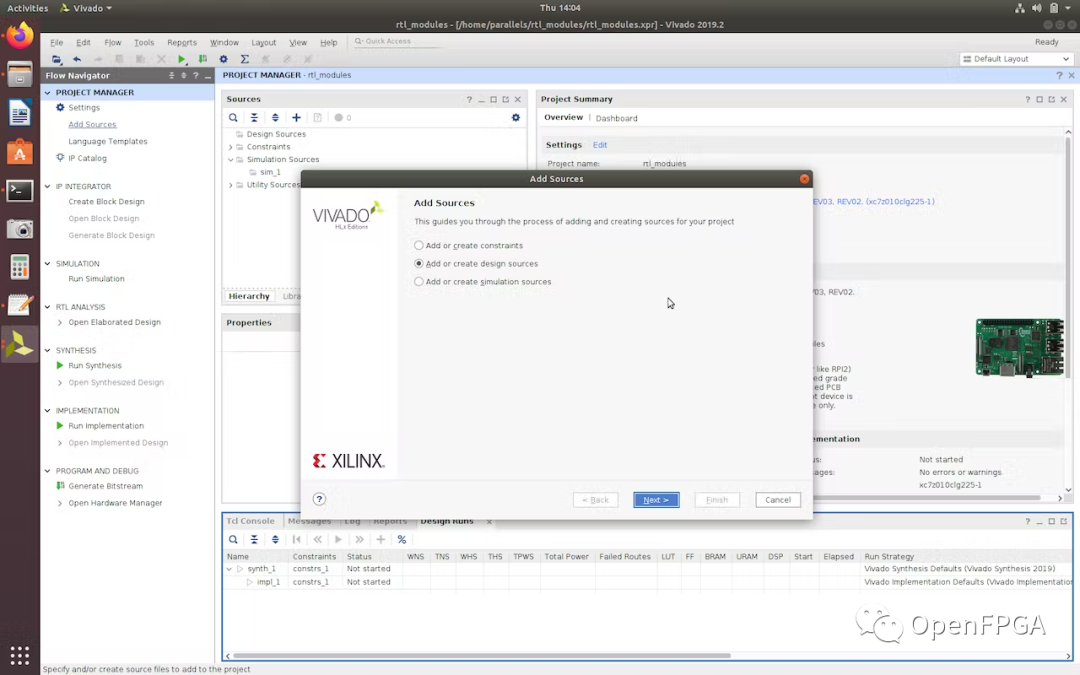The height and width of the screenshot is (675, 1080).
Task: Search in the Sources panel
Action: (x=233, y=118)
